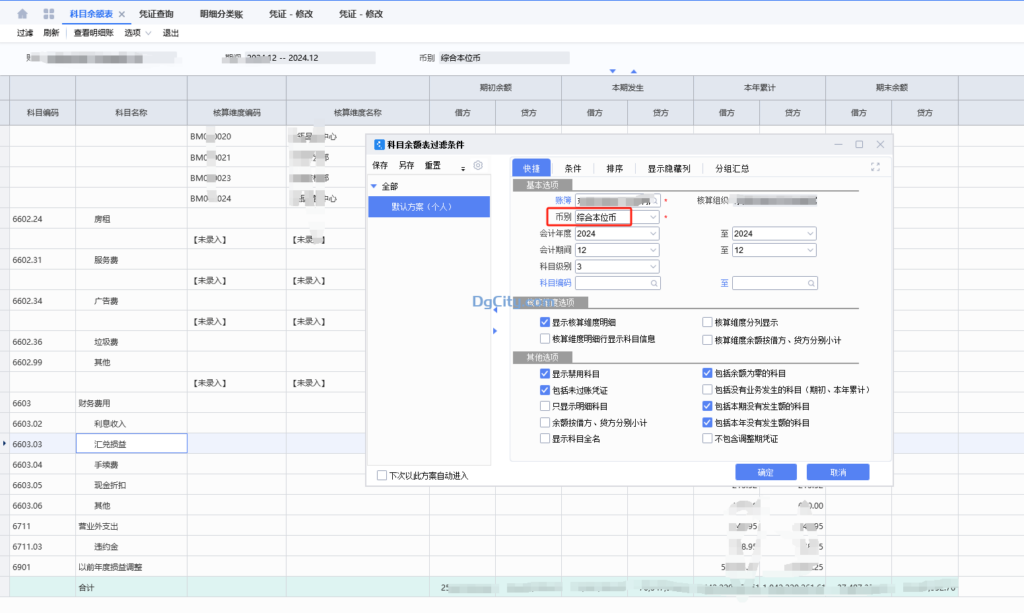Enable 只显示明细科目 checkbox
1024x613 pixels.
point(545,406)
